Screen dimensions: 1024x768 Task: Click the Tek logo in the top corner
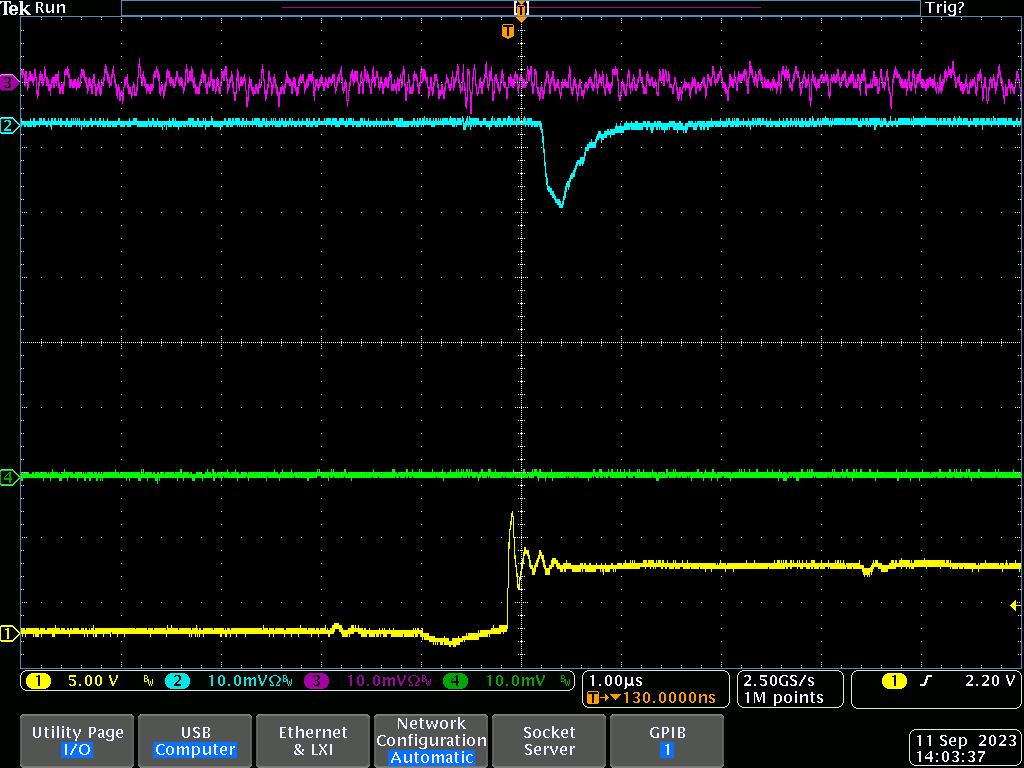point(16,8)
